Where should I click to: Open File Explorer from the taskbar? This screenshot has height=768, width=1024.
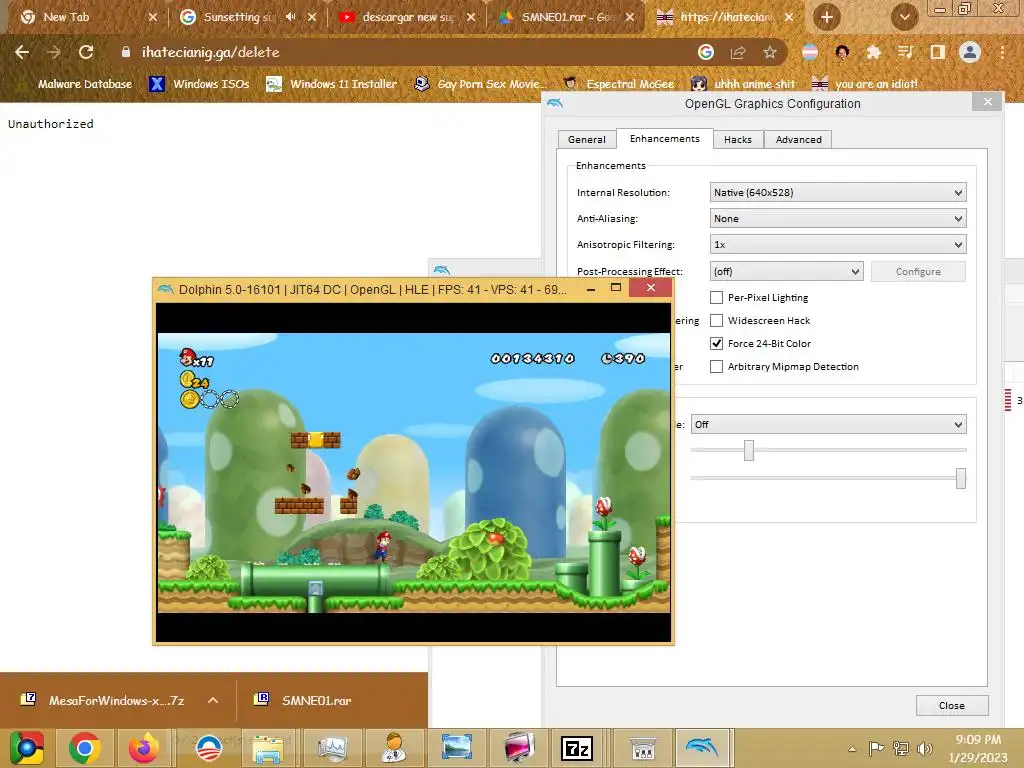click(x=268, y=748)
